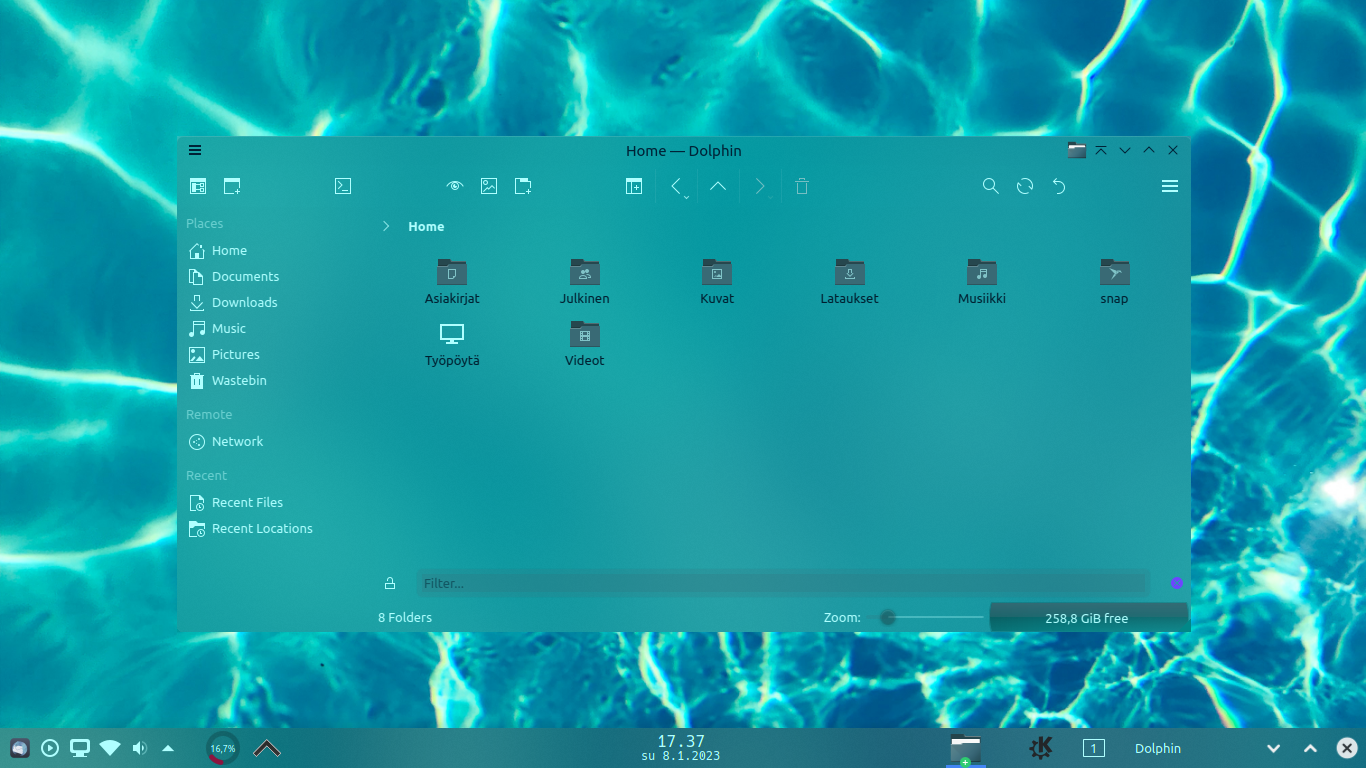Keep window above others in title bar
The height and width of the screenshot is (768, 1366).
(1101, 150)
